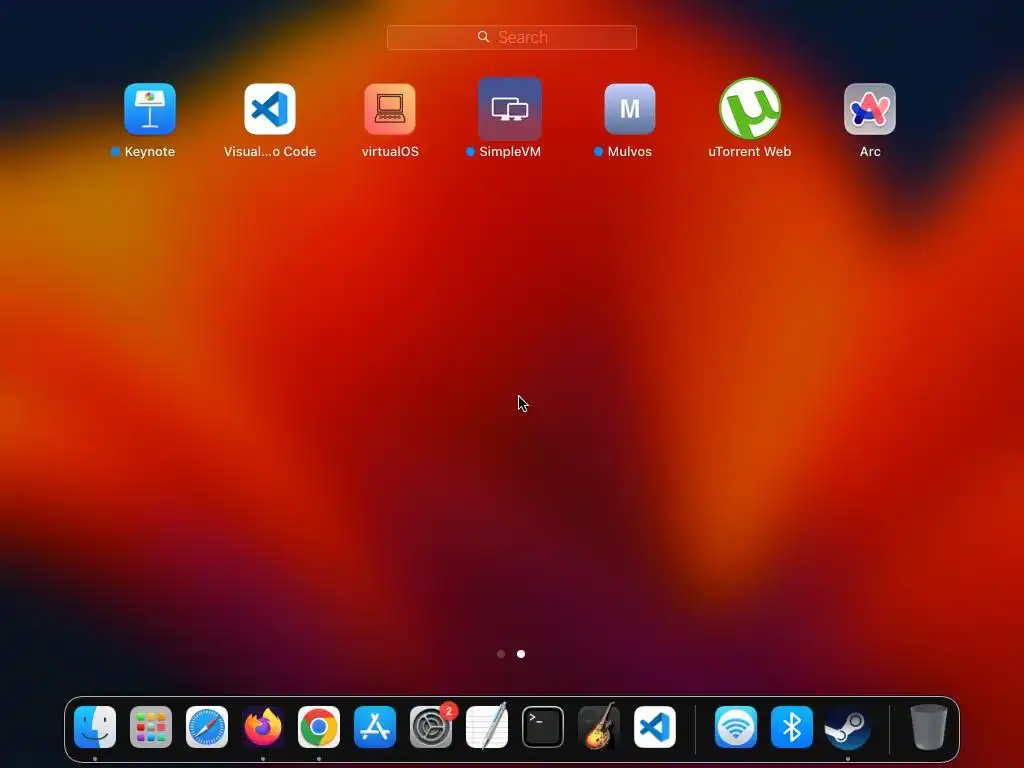This screenshot has height=768, width=1024.
Task: Open GarageBand from the Dock
Action: [599, 727]
